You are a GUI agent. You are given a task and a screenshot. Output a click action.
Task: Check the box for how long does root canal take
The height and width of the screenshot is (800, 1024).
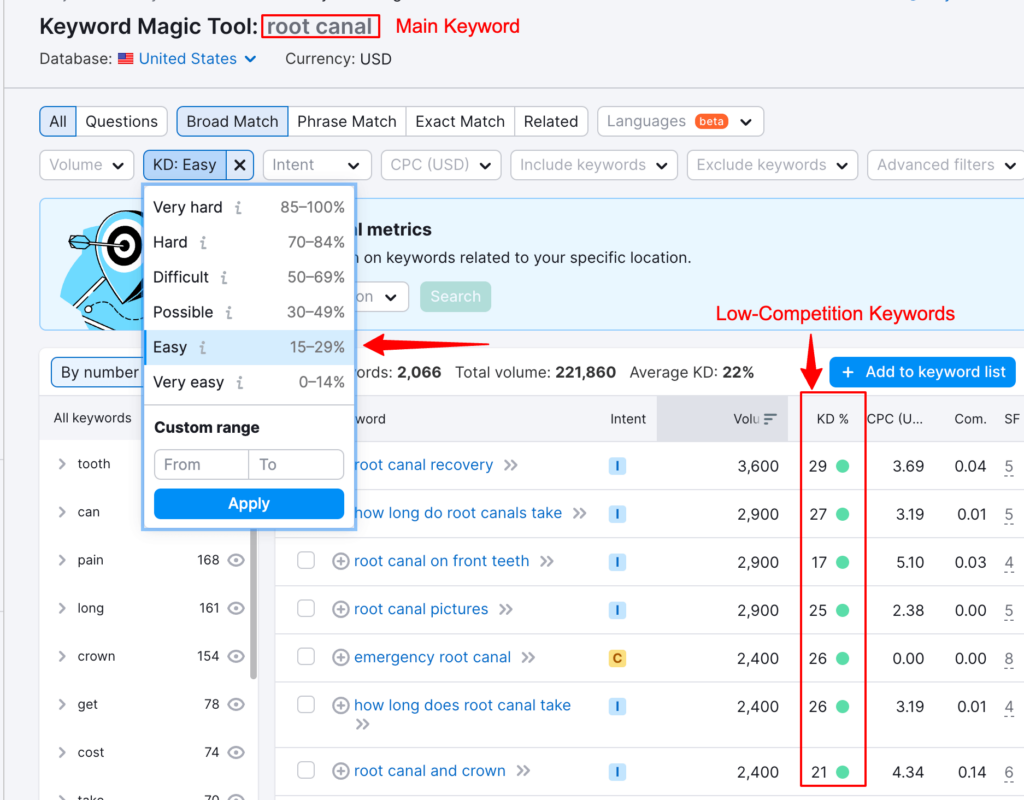pyautogui.click(x=306, y=705)
